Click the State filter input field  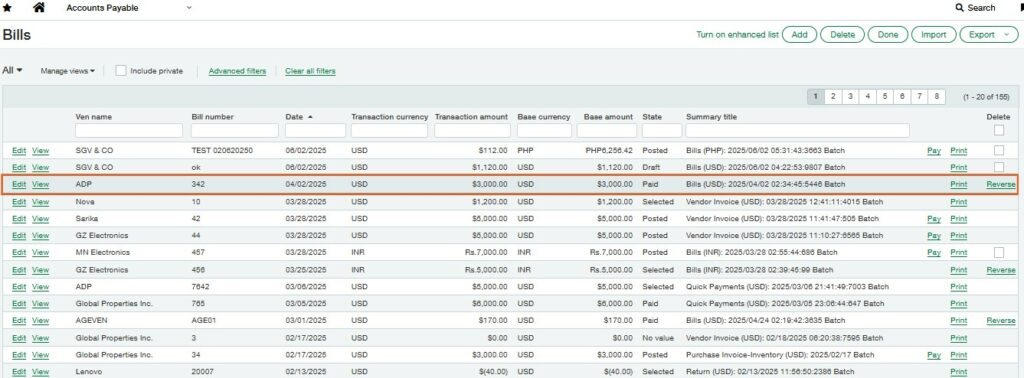tap(662, 131)
